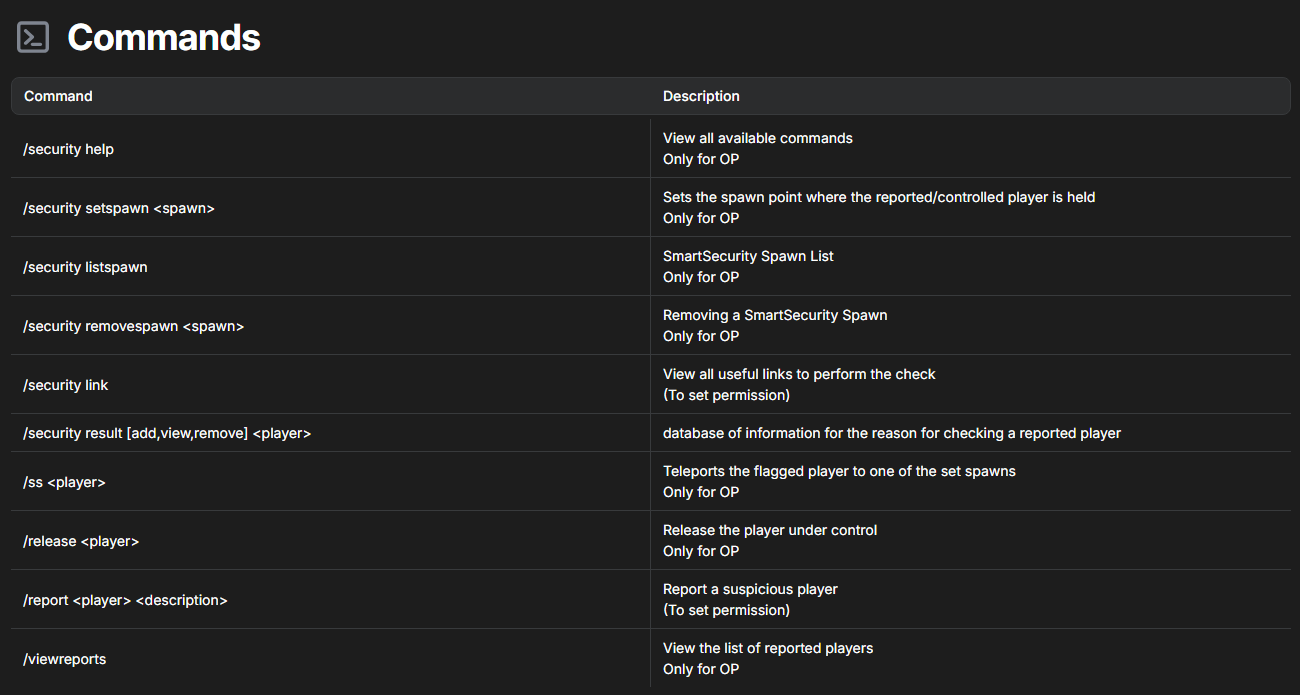The width and height of the screenshot is (1300, 695).
Task: Click the Commands page heading
Action: [164, 38]
